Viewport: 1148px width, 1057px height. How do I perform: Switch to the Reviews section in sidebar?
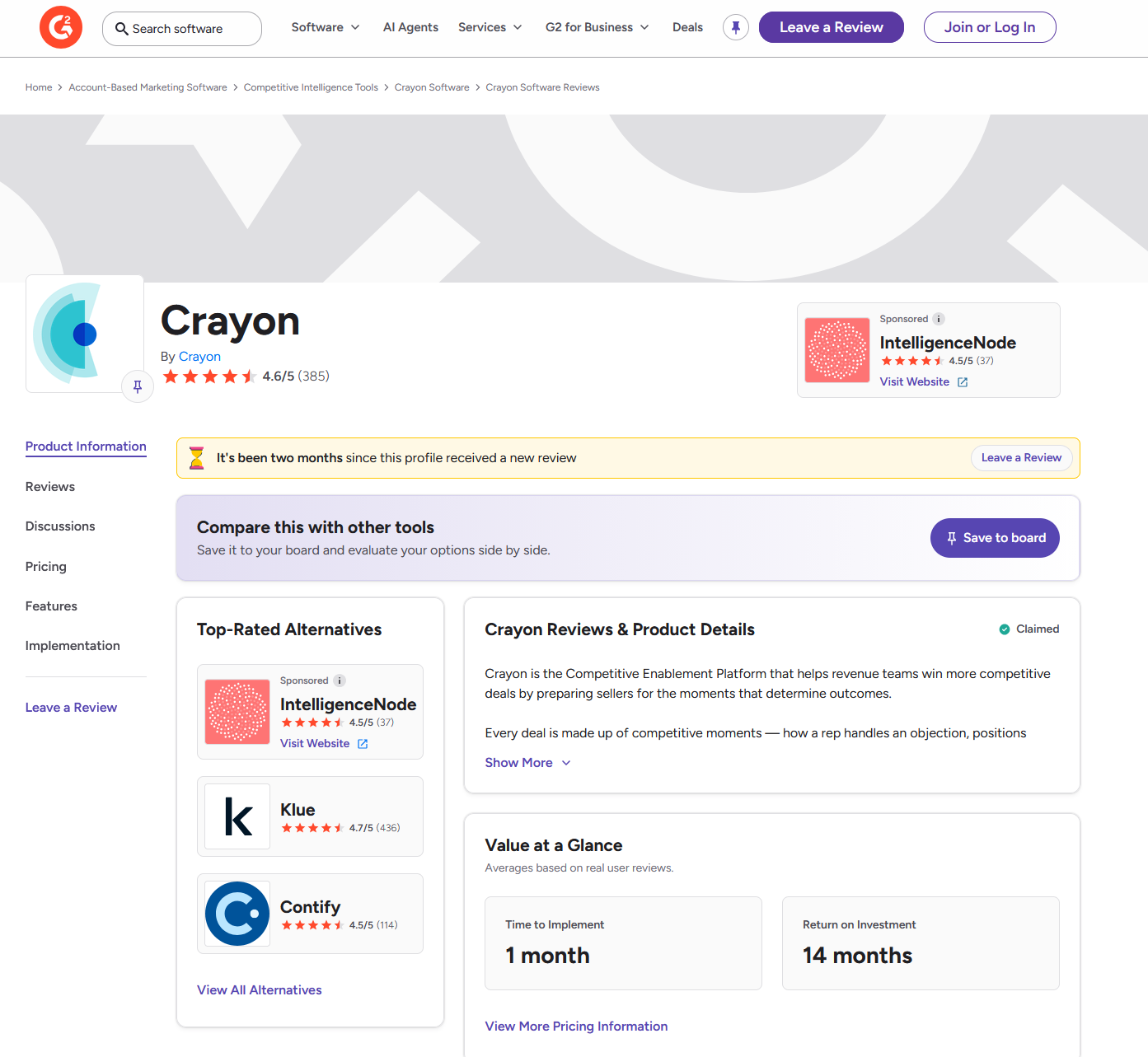pos(49,486)
